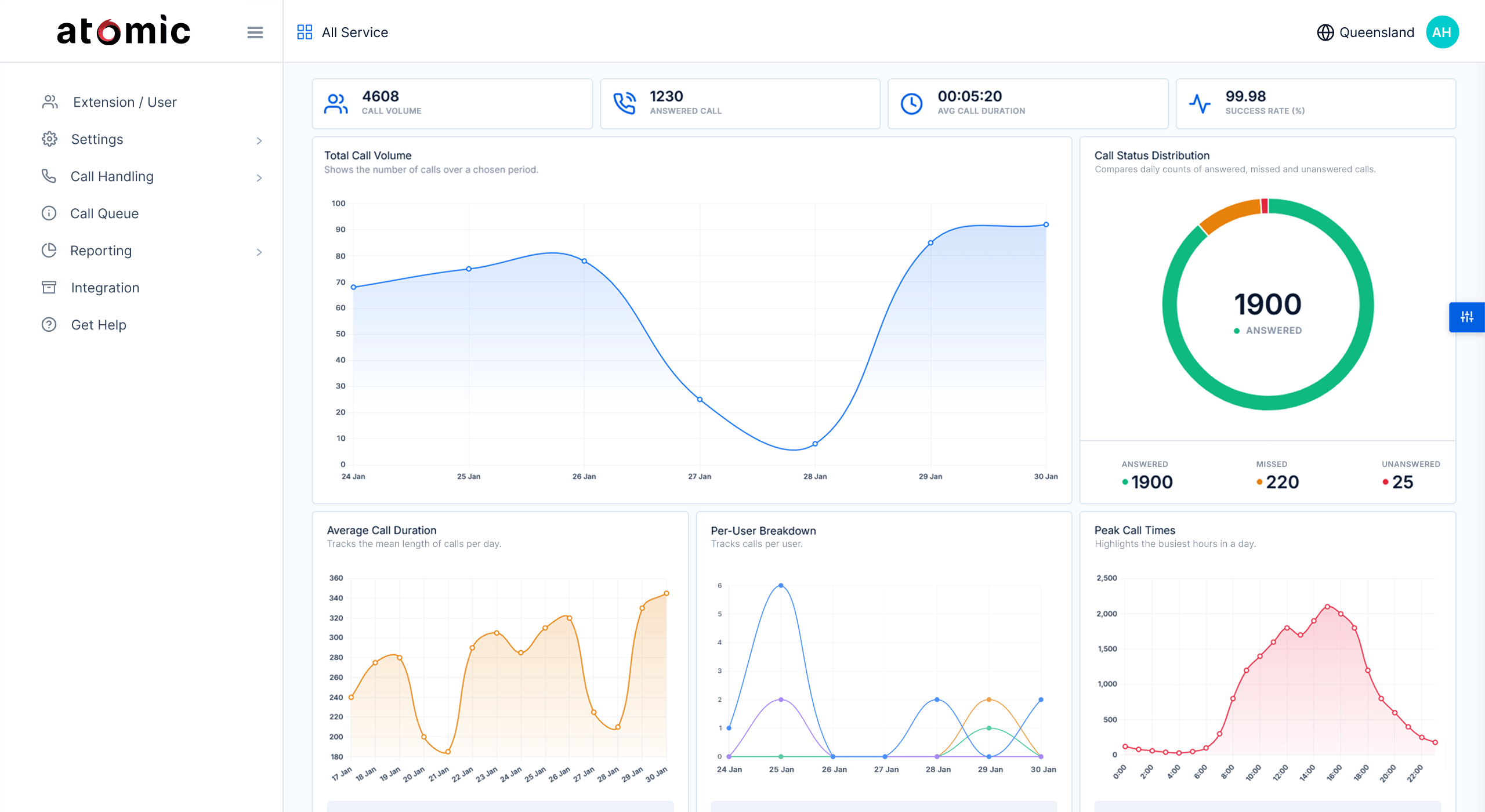Click the Avg Call Duration clock icon
Viewport: 1485px width, 812px height.
(911, 104)
